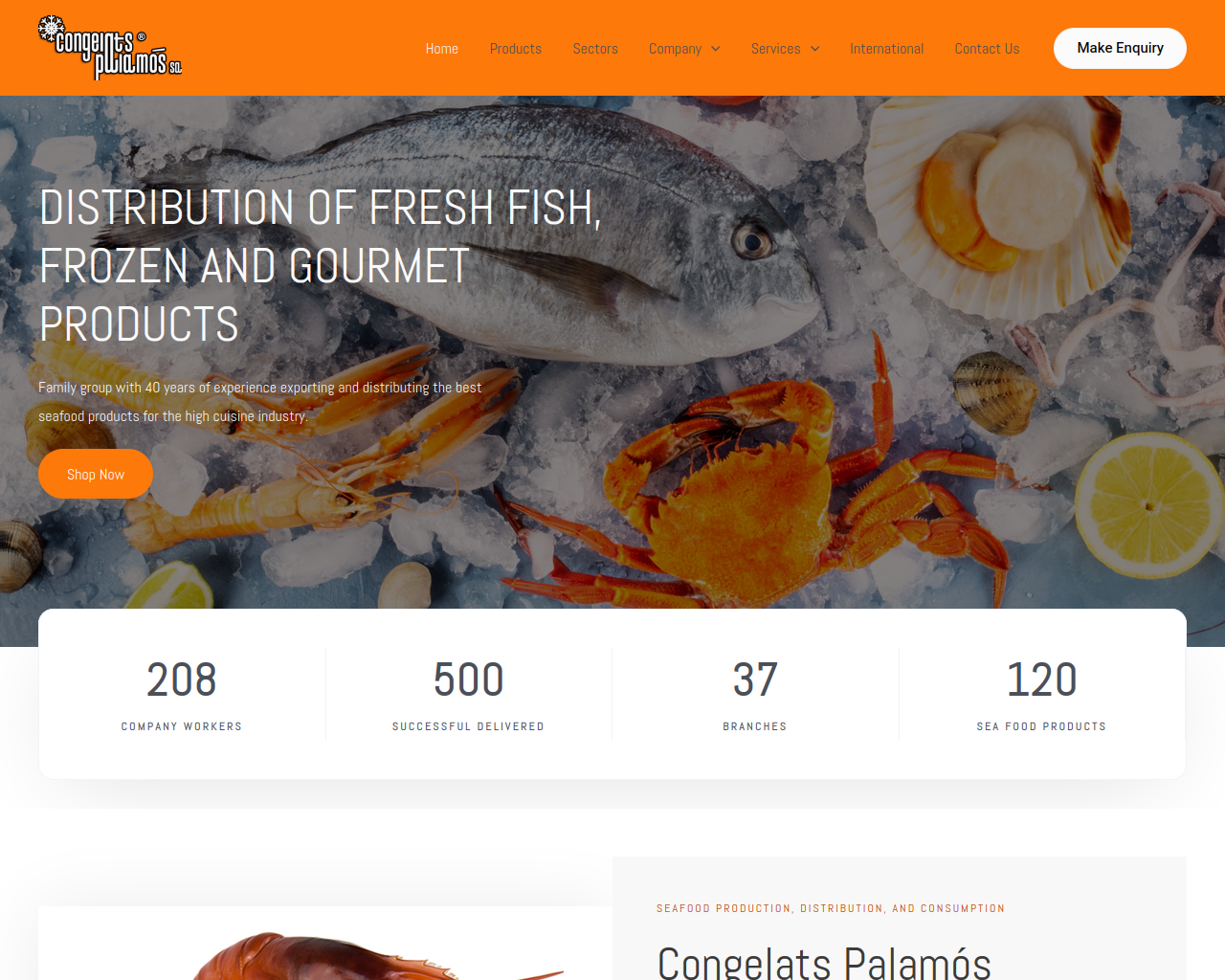Go to the Products page
1225x980 pixels.
pos(516,49)
